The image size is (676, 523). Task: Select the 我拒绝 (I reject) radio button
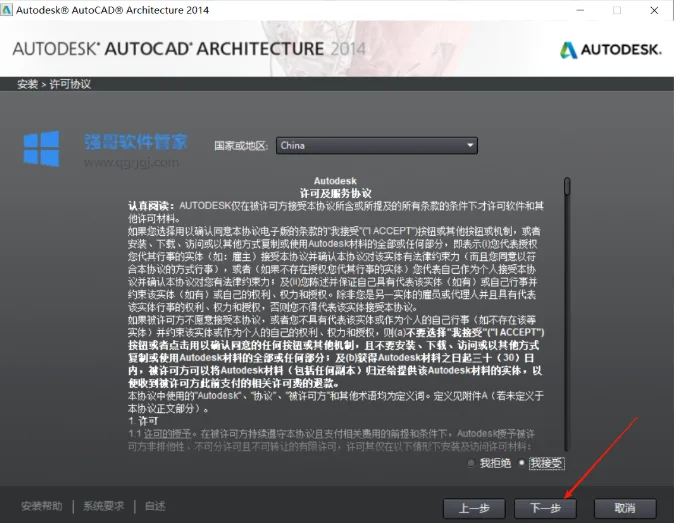point(471,463)
